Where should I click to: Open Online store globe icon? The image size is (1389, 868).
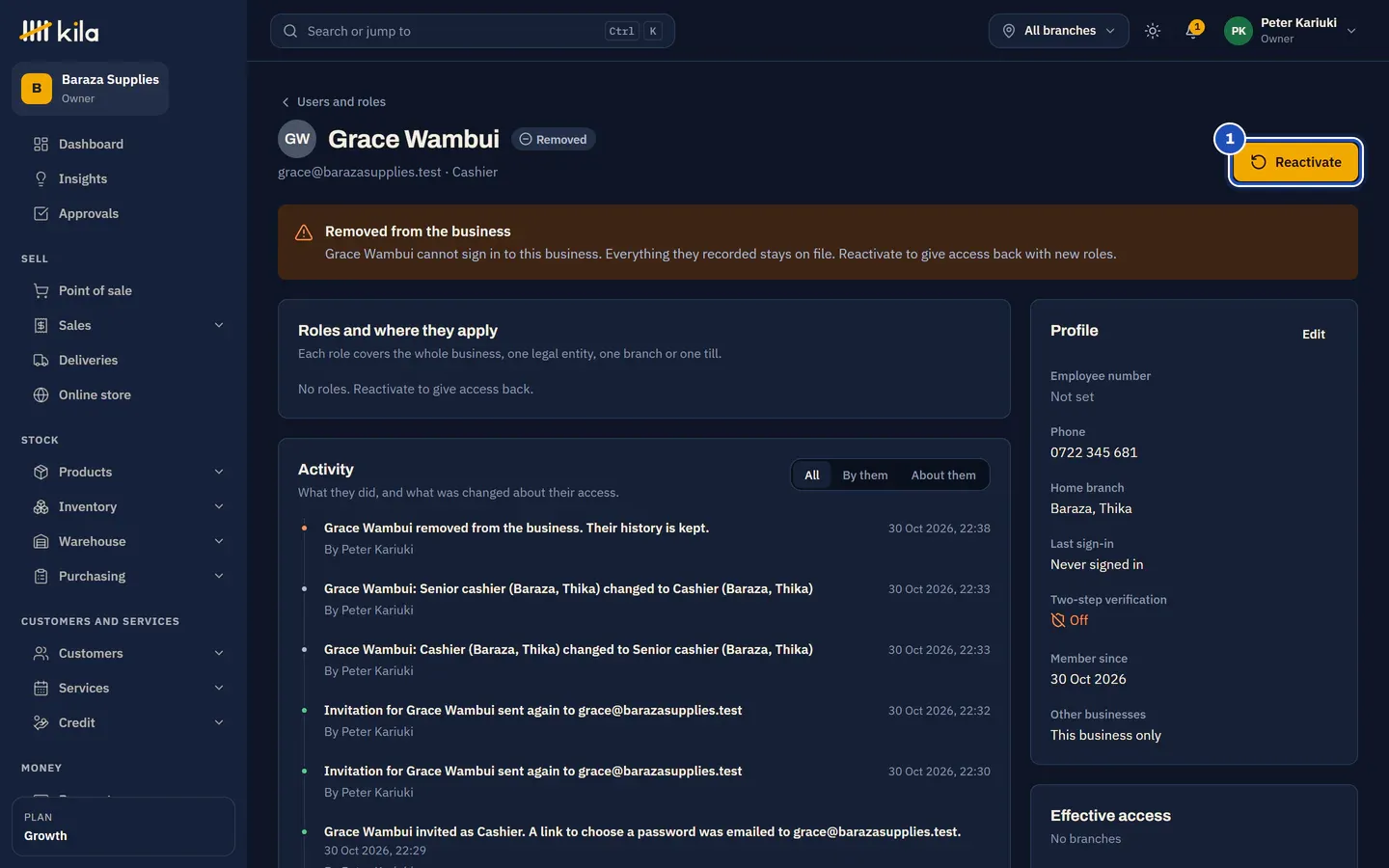41,395
